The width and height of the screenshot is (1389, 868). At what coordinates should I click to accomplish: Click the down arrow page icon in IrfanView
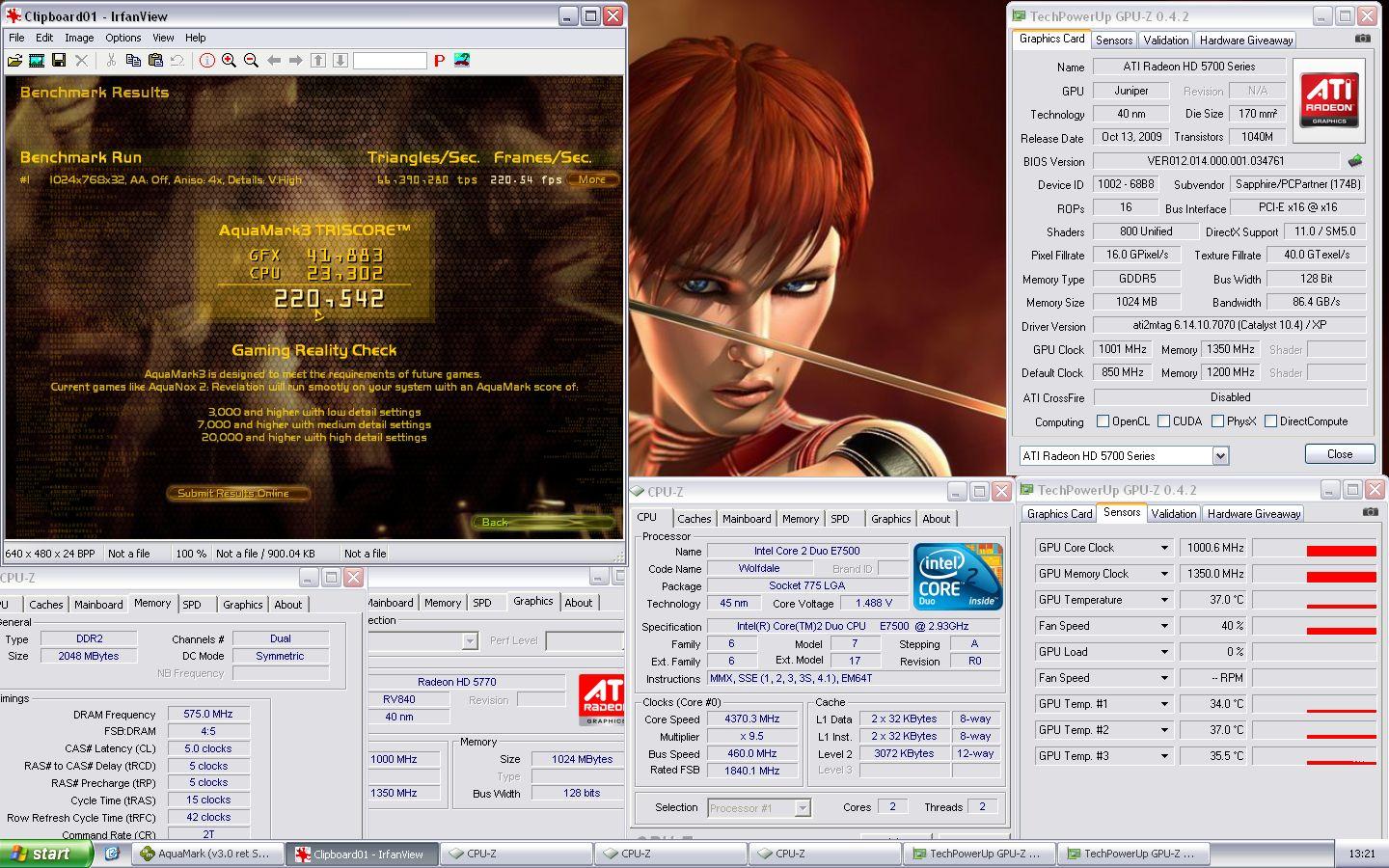pyautogui.click(x=340, y=60)
